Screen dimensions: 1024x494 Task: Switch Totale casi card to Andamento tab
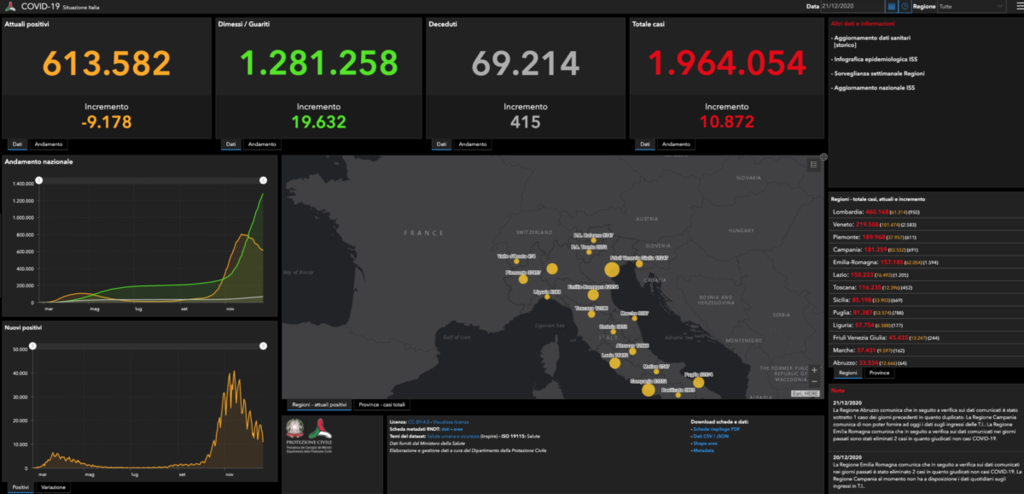(x=676, y=144)
